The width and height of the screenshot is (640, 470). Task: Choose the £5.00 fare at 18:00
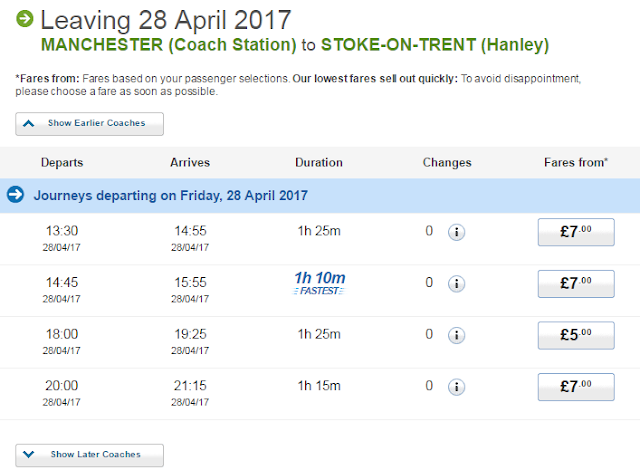576,335
